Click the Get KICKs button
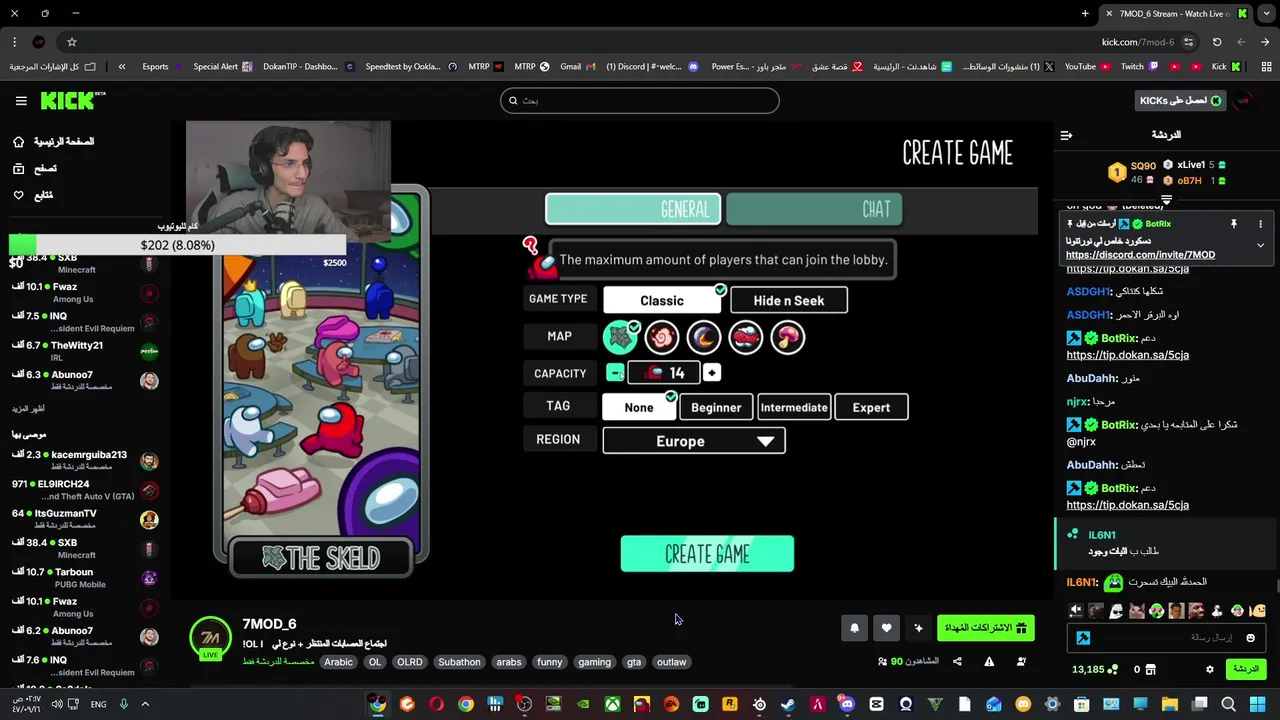 1181,100
